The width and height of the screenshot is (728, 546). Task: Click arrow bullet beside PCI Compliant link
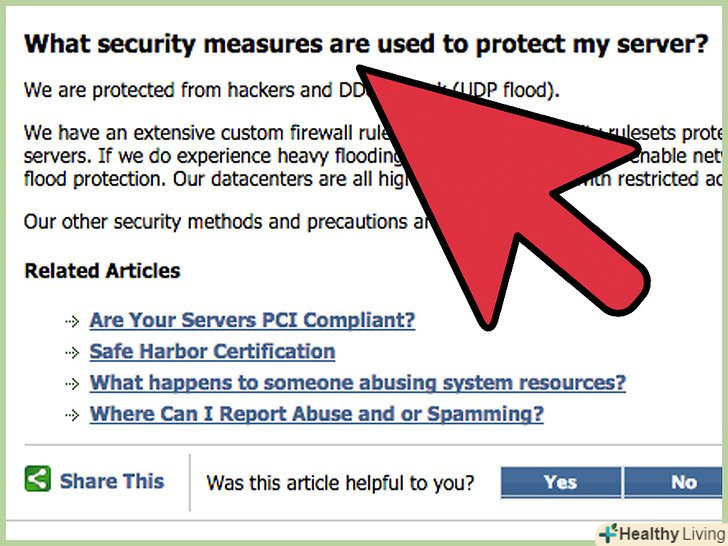[71, 322]
